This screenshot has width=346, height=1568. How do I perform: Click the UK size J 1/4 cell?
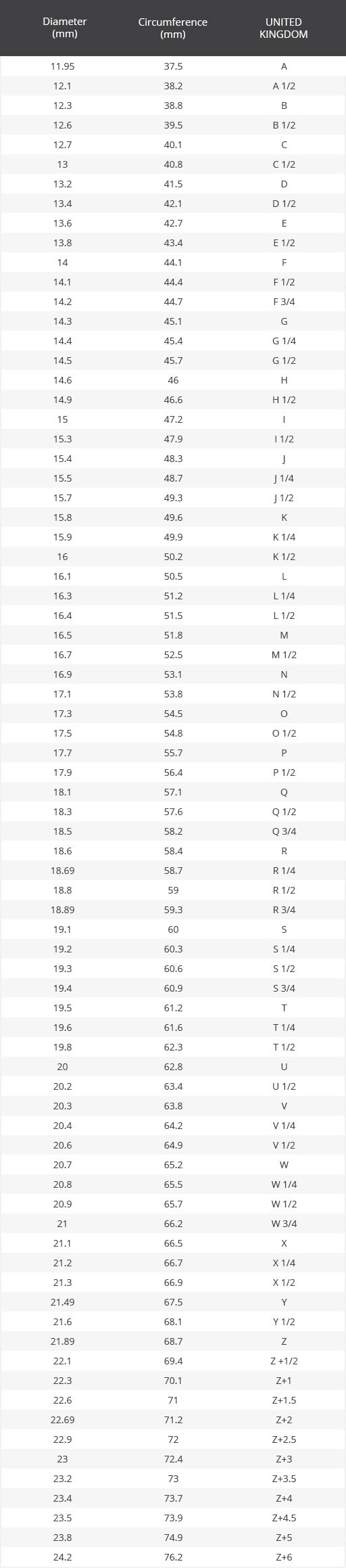pos(284,478)
